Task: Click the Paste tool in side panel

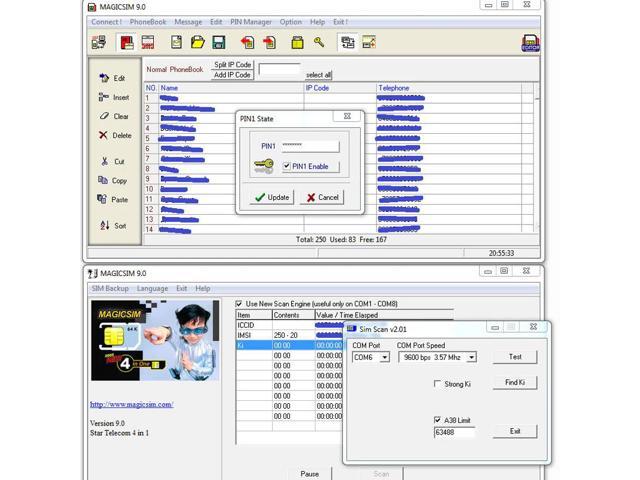Action: pyautogui.click(x=113, y=199)
